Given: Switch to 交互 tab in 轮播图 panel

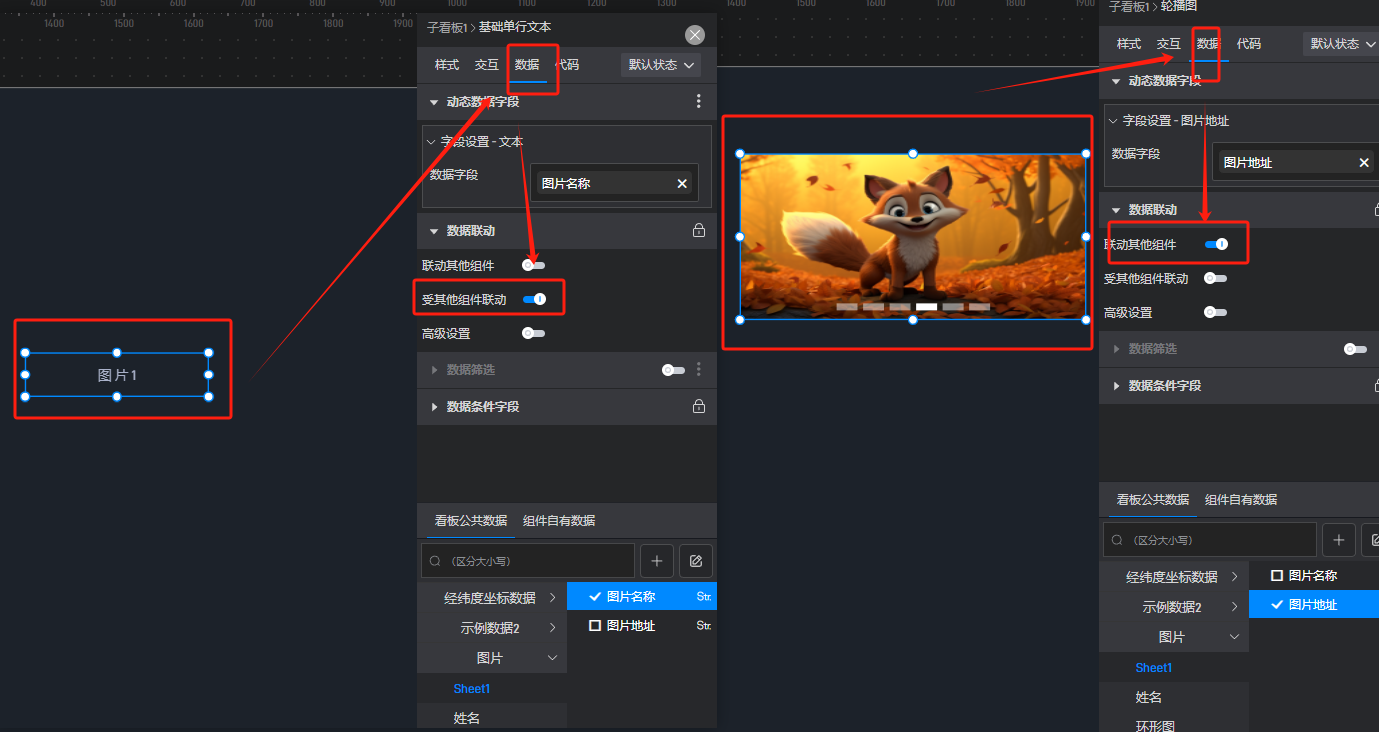Looking at the screenshot, I should 1169,44.
